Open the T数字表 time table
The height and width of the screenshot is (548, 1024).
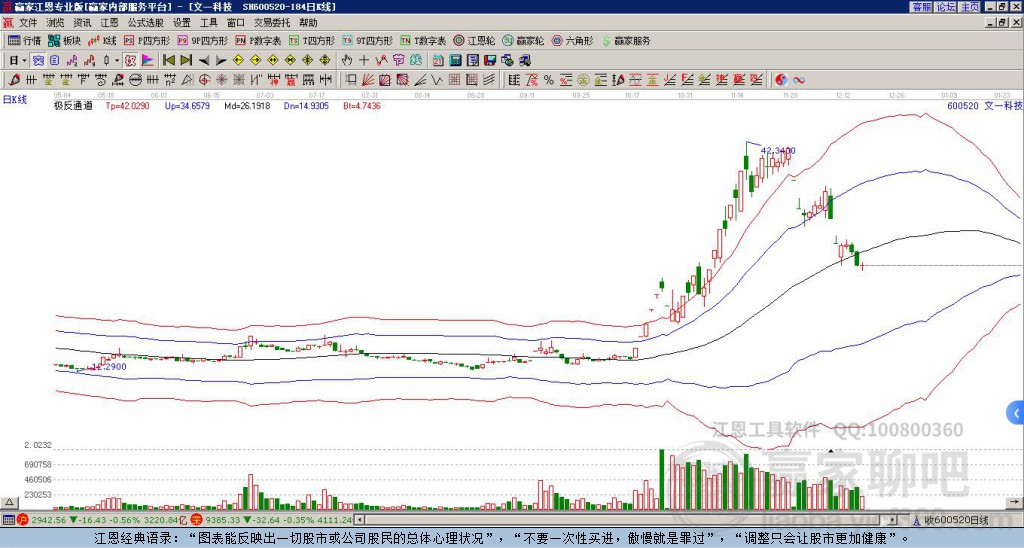click(423, 40)
